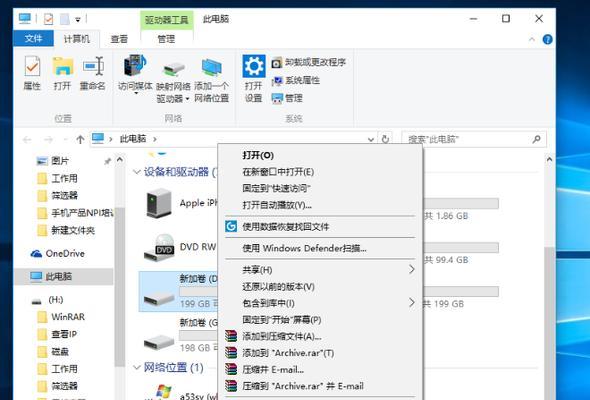The height and width of the screenshot is (400, 590).
Task: Open the 查看IP folder in navigation pane
Action: point(57,334)
